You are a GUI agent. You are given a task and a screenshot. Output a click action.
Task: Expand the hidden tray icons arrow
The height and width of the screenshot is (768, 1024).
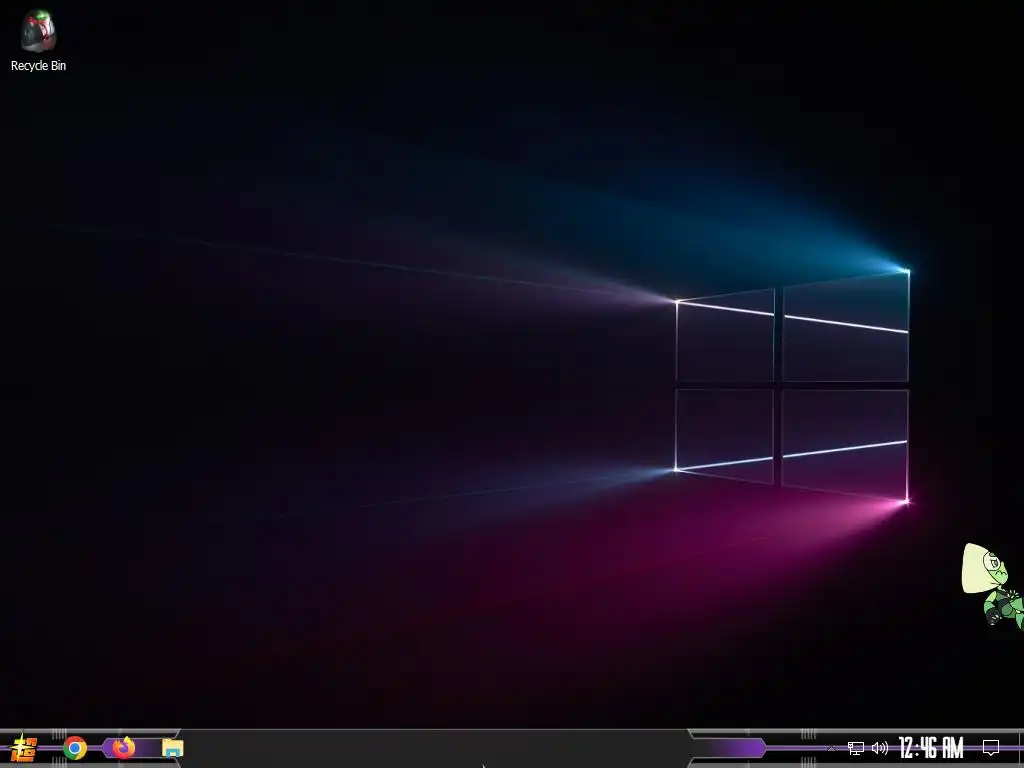point(831,748)
